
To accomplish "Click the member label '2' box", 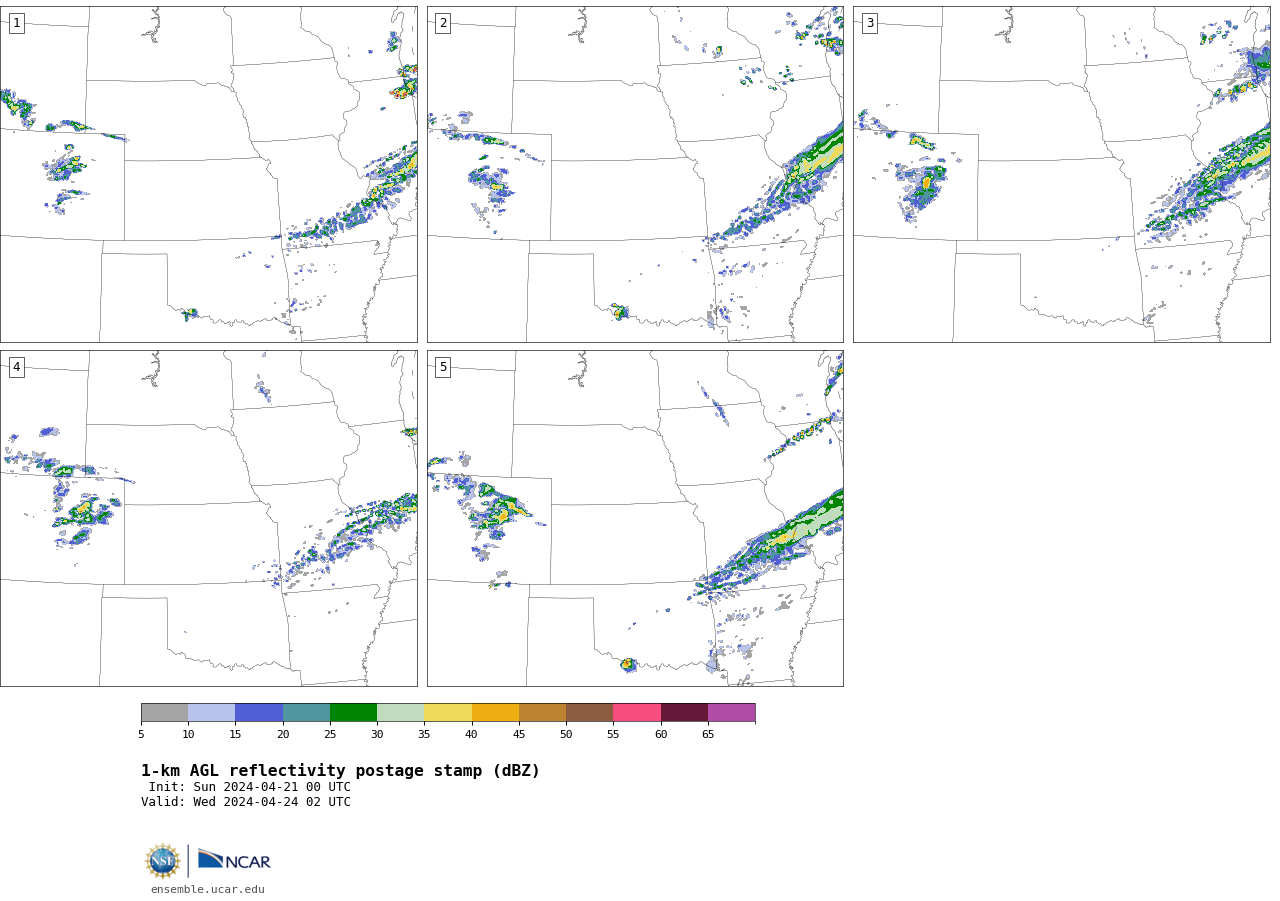I will coord(443,23).
